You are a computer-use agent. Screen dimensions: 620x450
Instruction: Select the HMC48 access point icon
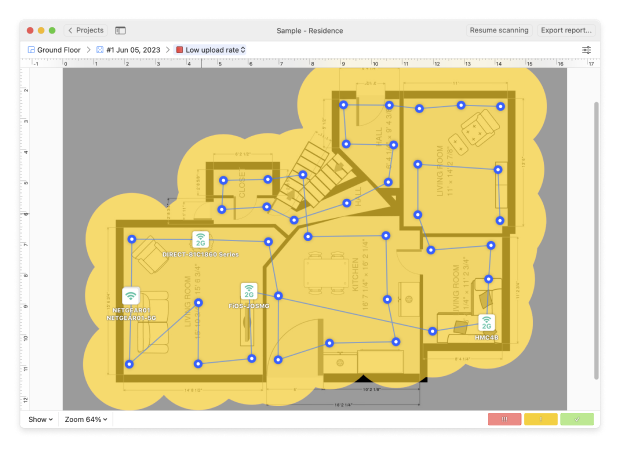coord(486,323)
